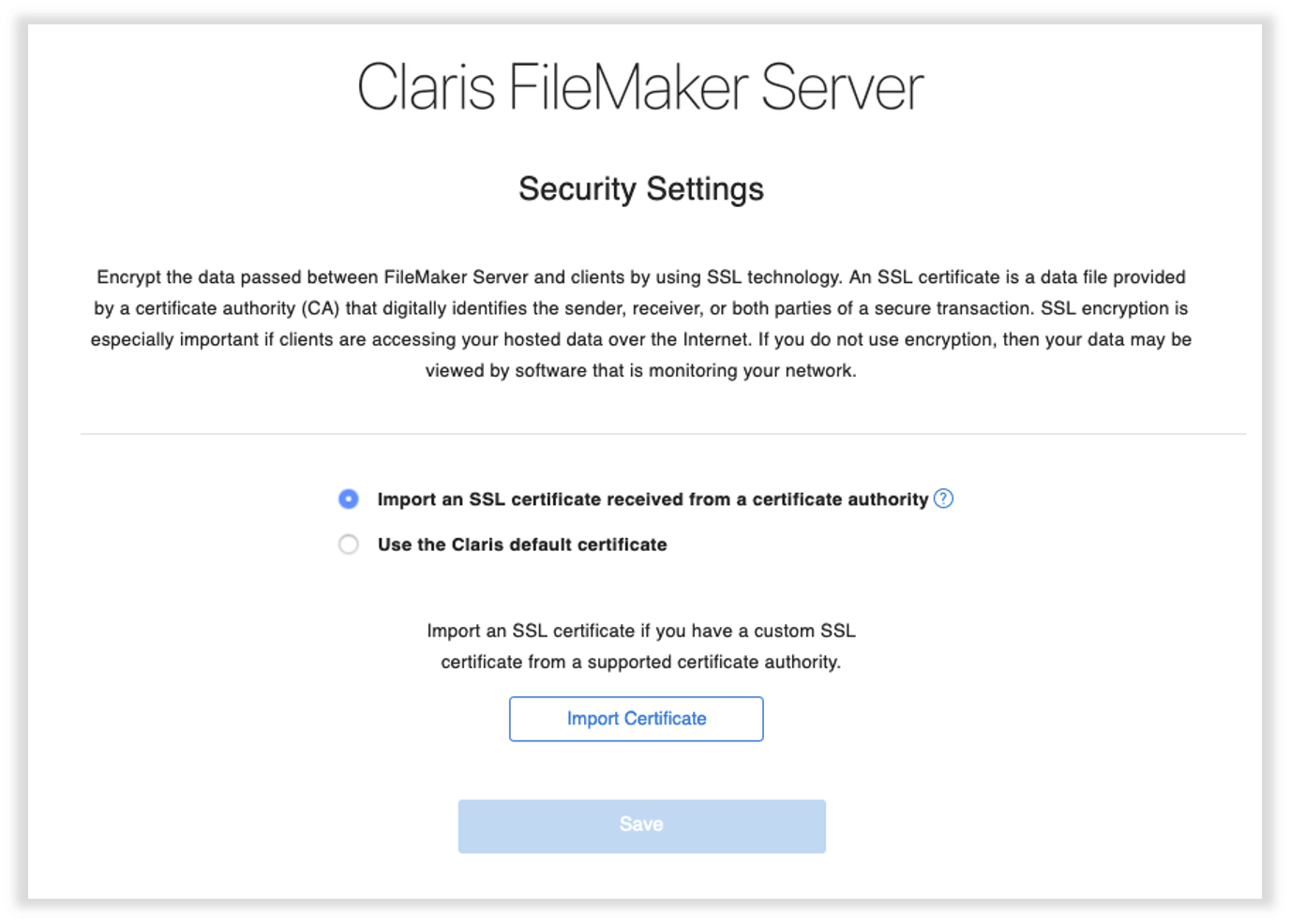
Task: Click the Import an SSL certificate label text
Action: pyautogui.click(x=651, y=499)
